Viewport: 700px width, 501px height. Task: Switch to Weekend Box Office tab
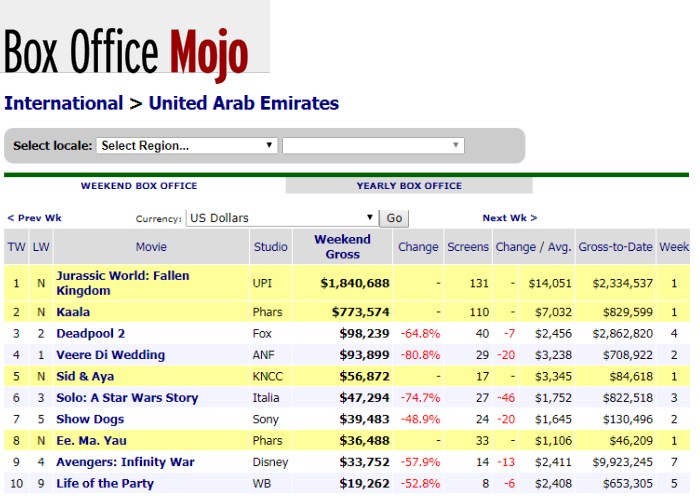(139, 186)
